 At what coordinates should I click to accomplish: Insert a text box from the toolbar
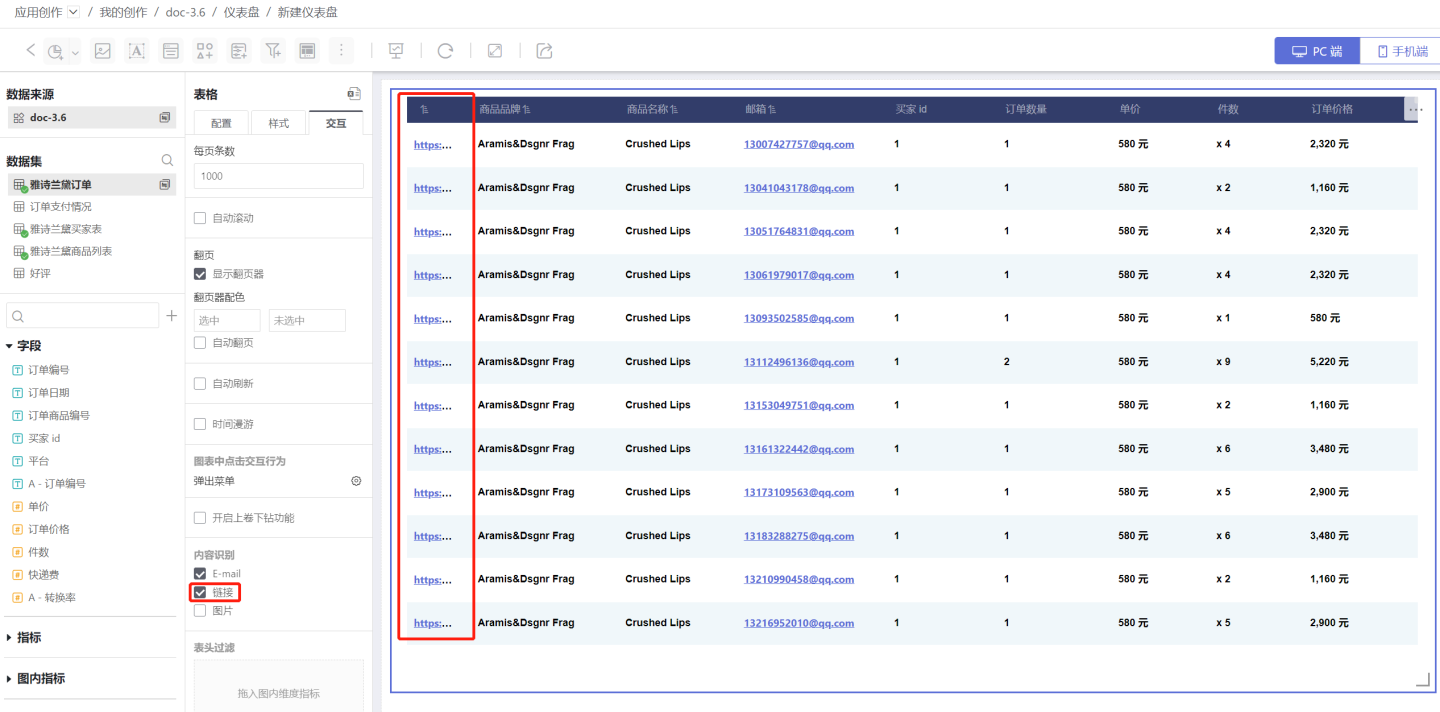tap(137, 51)
